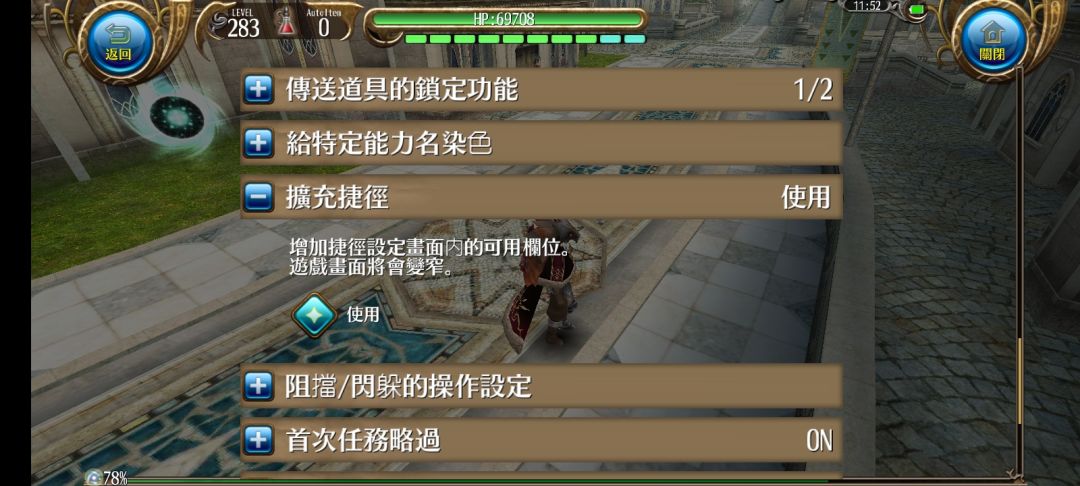The image size is (1080, 486).
Task: Select the diamond 使用 option icon
Action: click(314, 315)
